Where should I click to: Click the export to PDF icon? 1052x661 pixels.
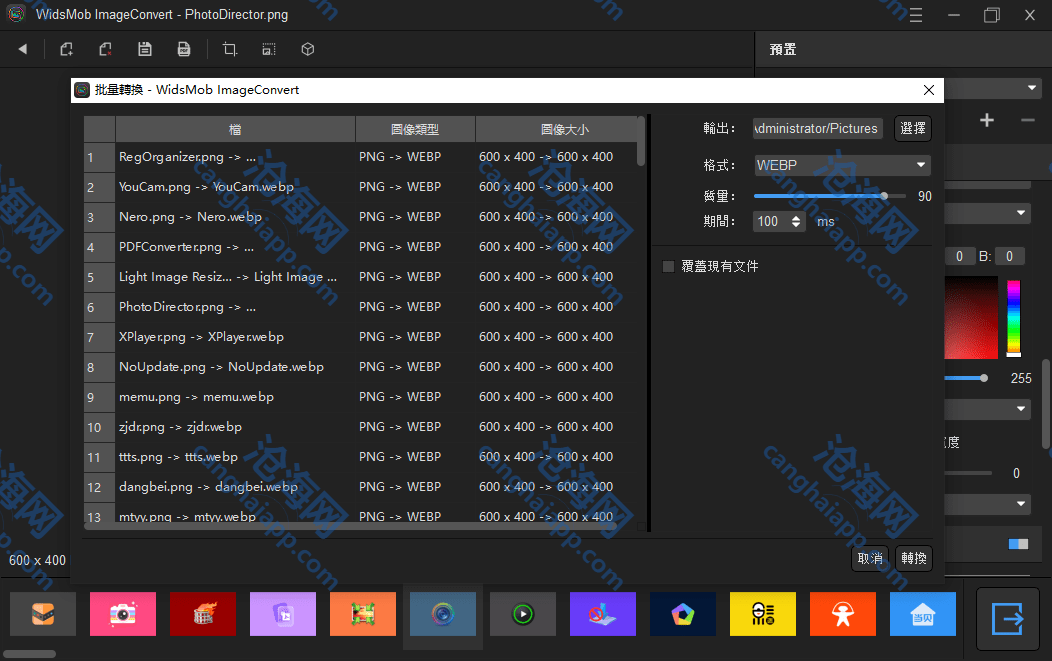(184, 49)
